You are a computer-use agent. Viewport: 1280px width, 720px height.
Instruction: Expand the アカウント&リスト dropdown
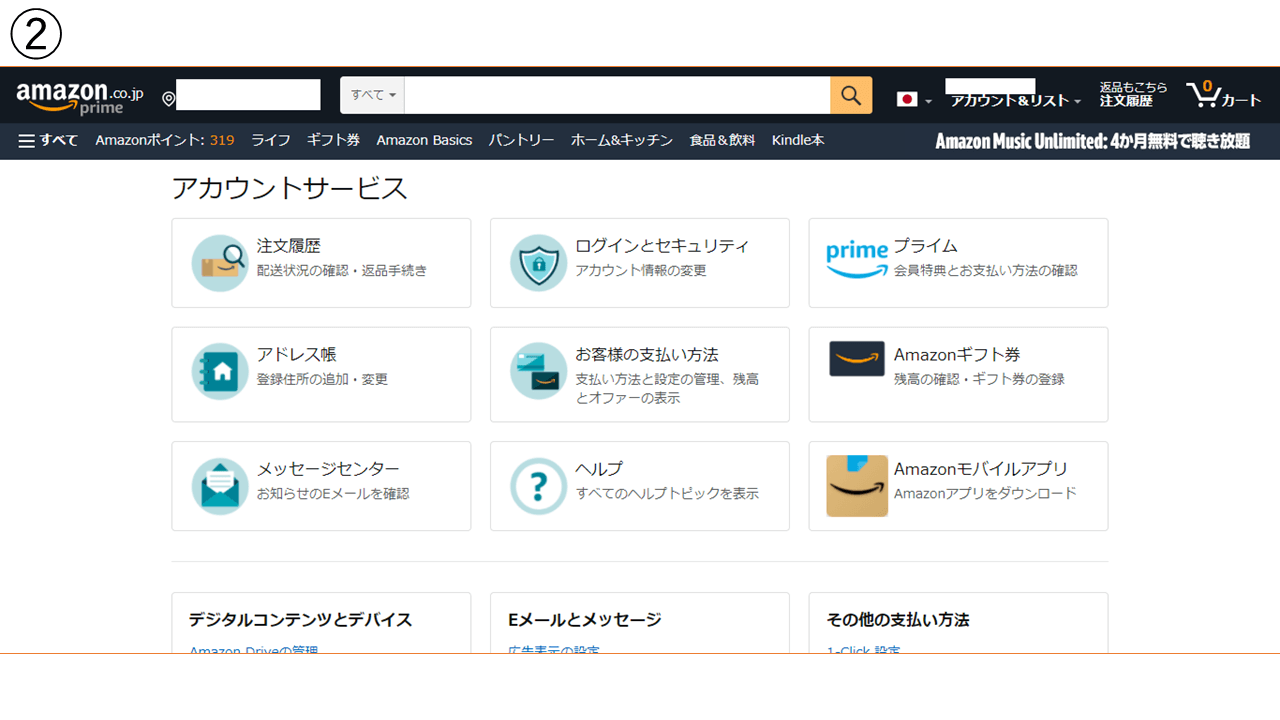pos(1013,101)
